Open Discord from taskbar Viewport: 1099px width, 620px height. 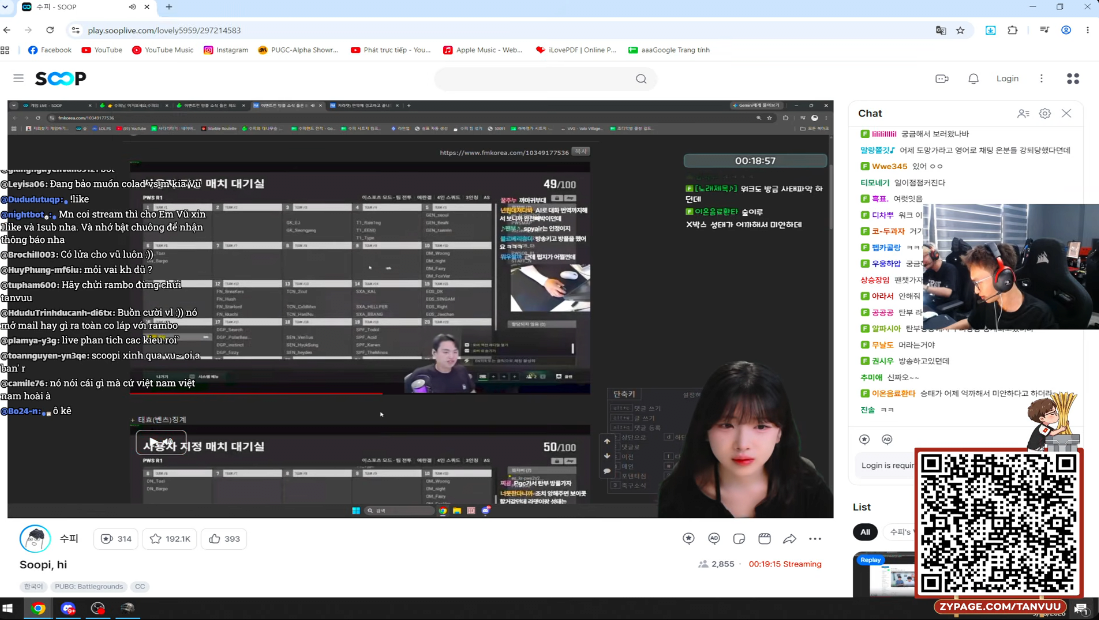tap(68, 608)
